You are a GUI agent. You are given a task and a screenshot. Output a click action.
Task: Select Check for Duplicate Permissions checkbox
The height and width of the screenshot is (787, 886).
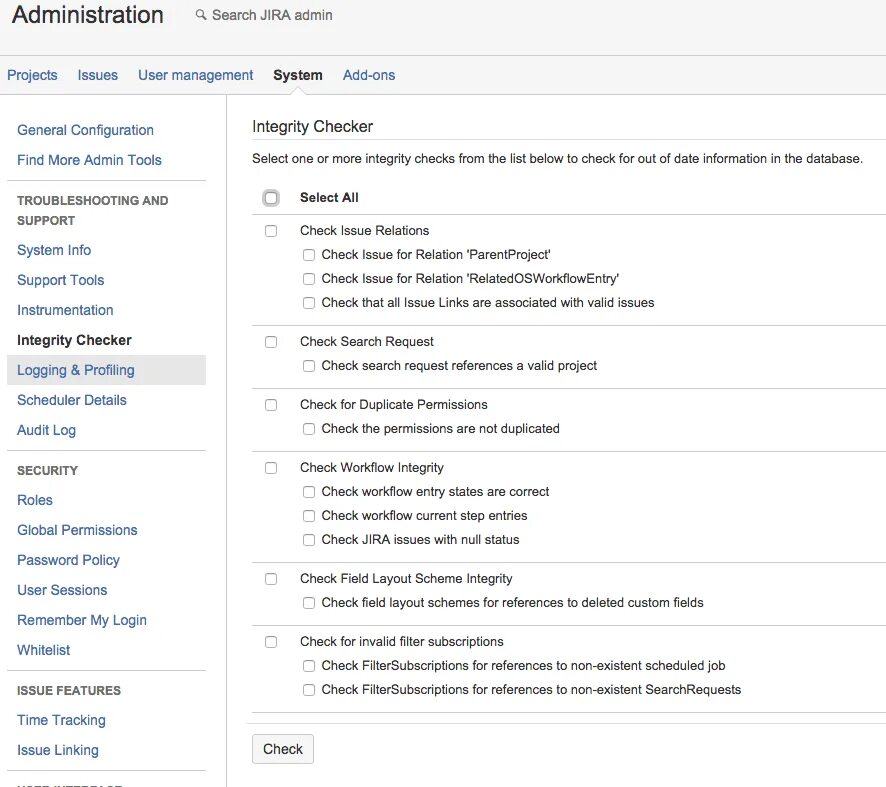tap(271, 405)
